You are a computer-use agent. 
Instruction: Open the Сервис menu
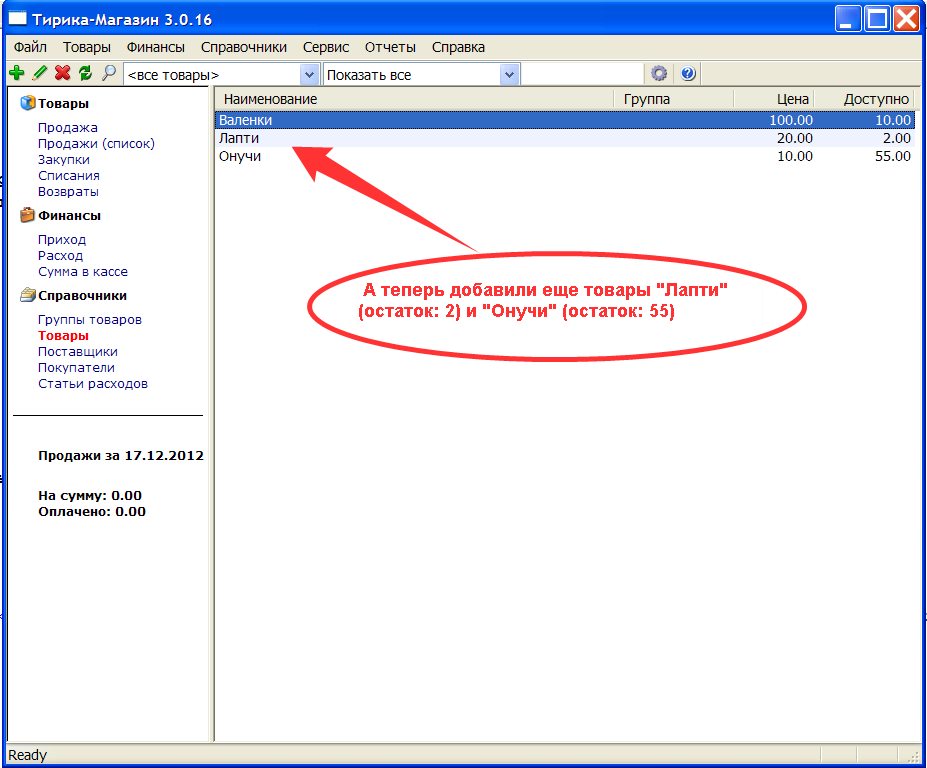[326, 47]
